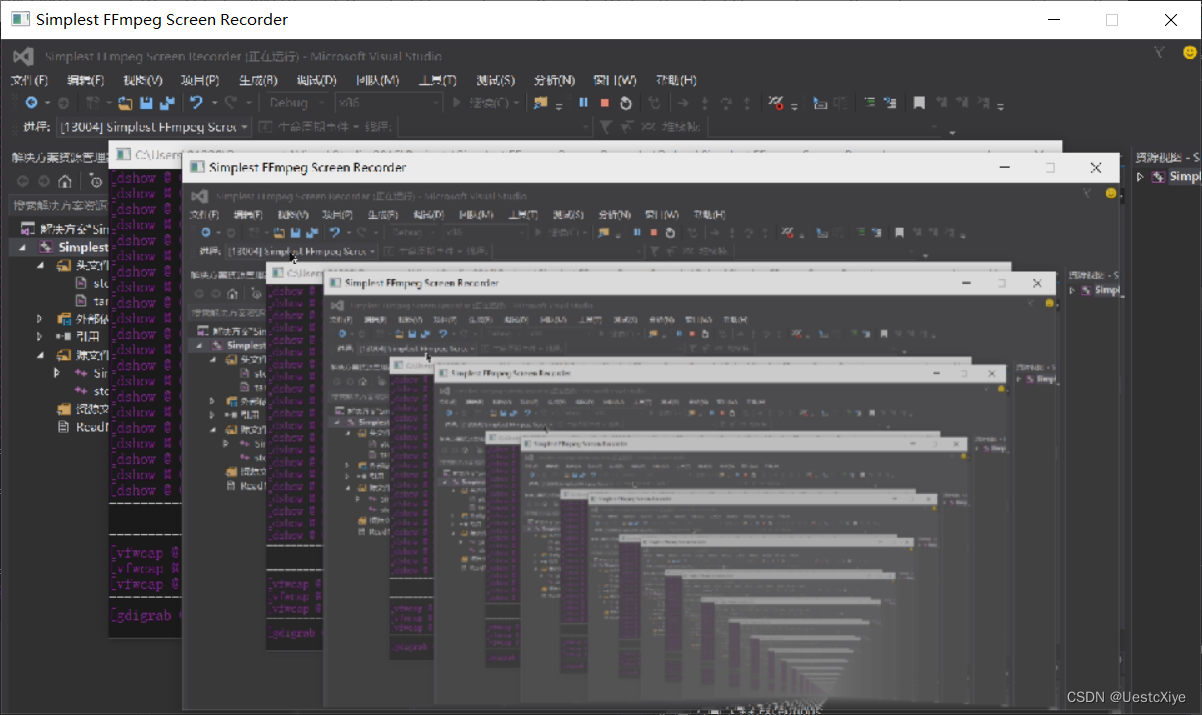The height and width of the screenshot is (715, 1202).
Task: Click the red Stop debugging icon
Action: point(605,103)
